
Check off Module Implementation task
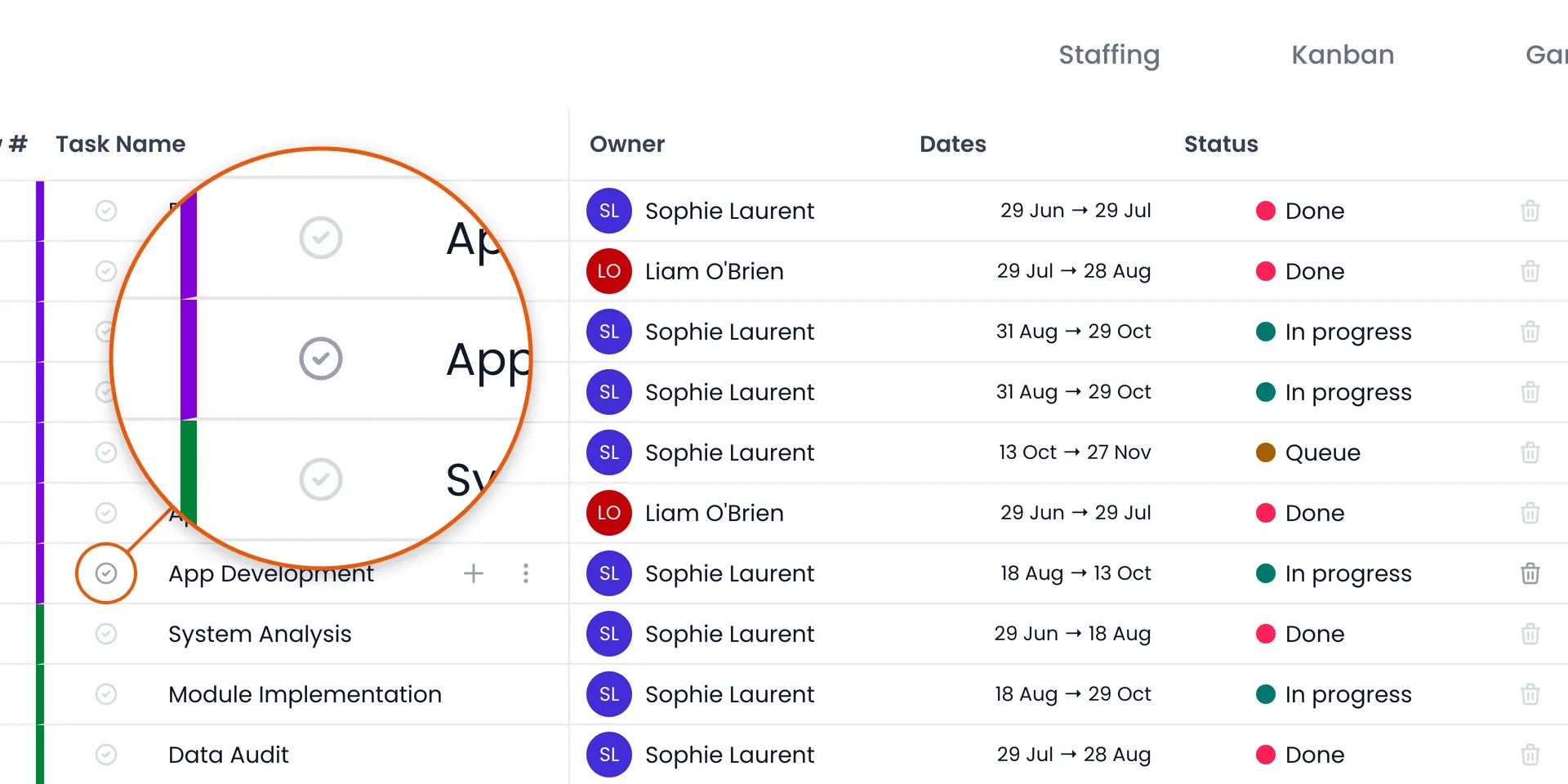(x=106, y=694)
